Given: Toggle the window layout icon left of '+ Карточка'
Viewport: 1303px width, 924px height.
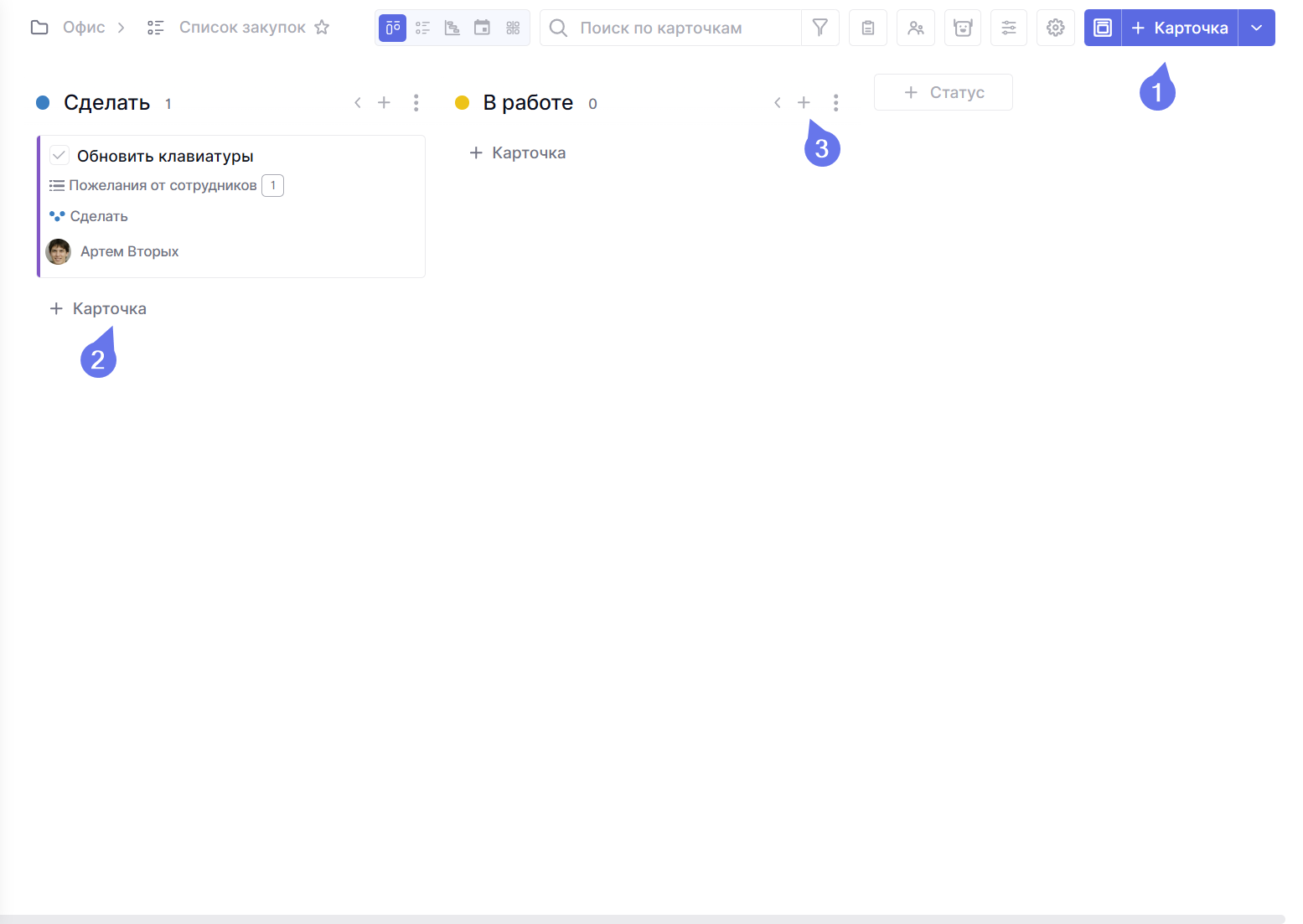Looking at the screenshot, I should (1103, 28).
